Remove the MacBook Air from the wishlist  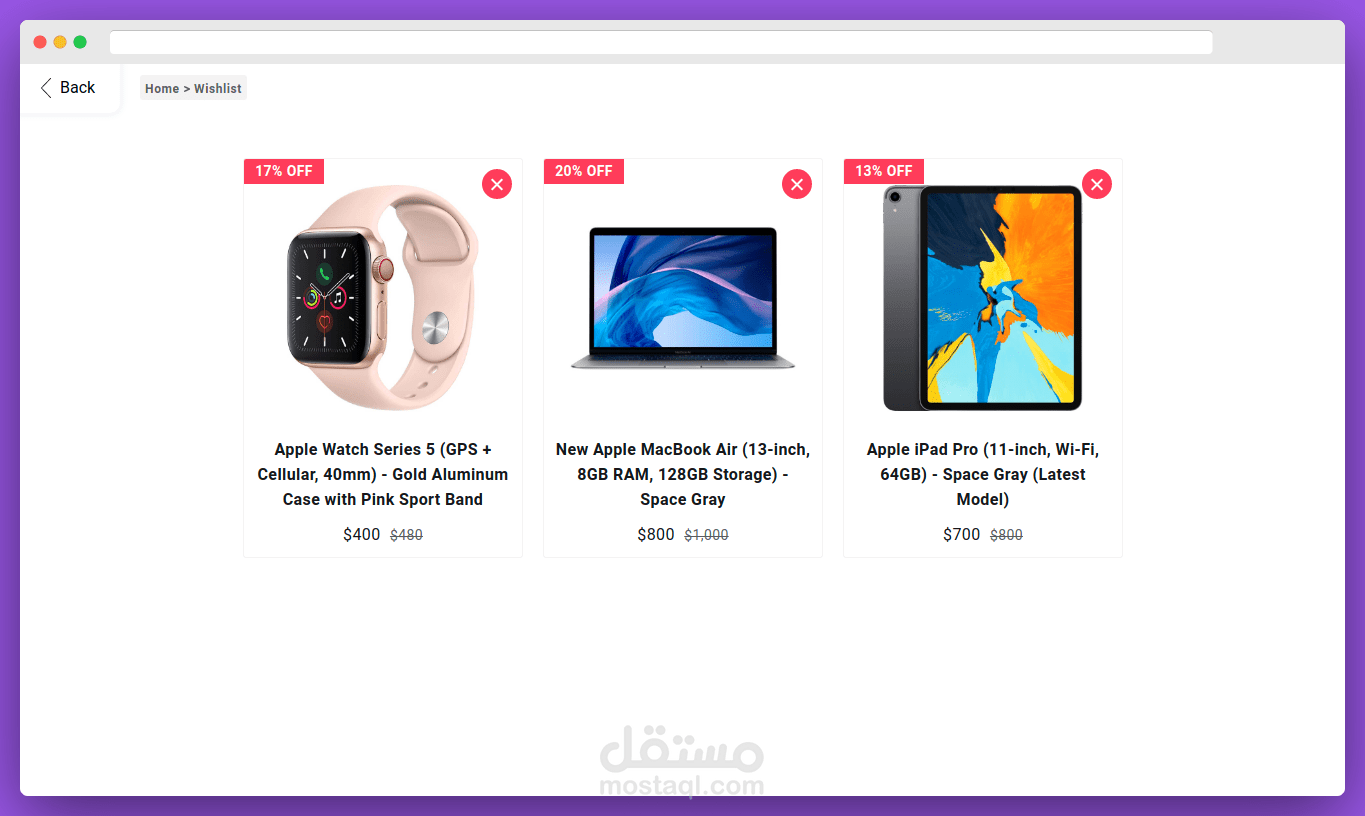(797, 184)
